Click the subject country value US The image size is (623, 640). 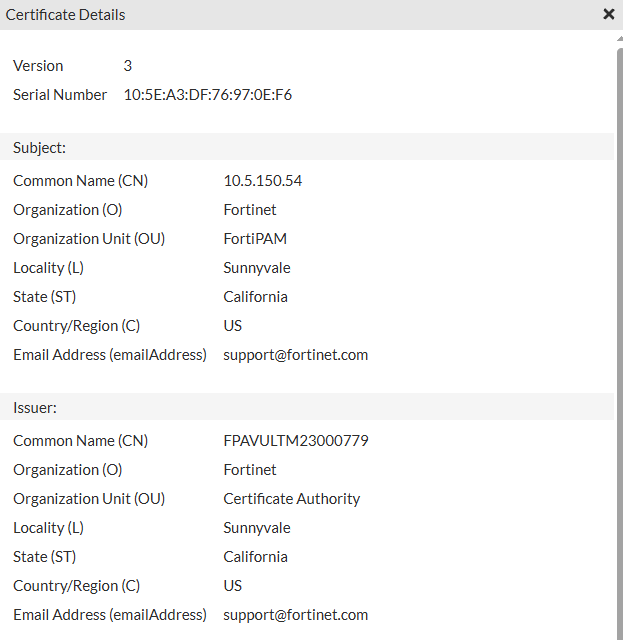(233, 326)
